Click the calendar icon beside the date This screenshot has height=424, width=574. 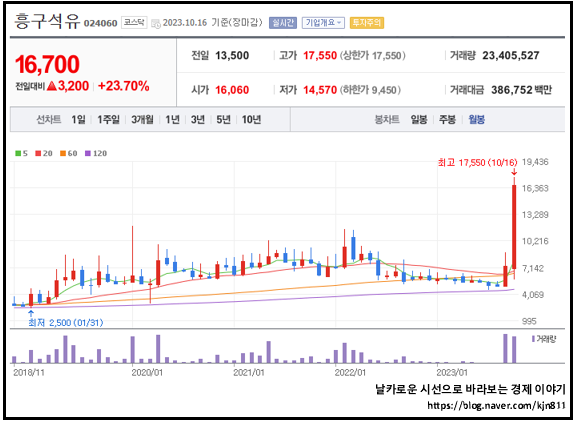click(156, 24)
